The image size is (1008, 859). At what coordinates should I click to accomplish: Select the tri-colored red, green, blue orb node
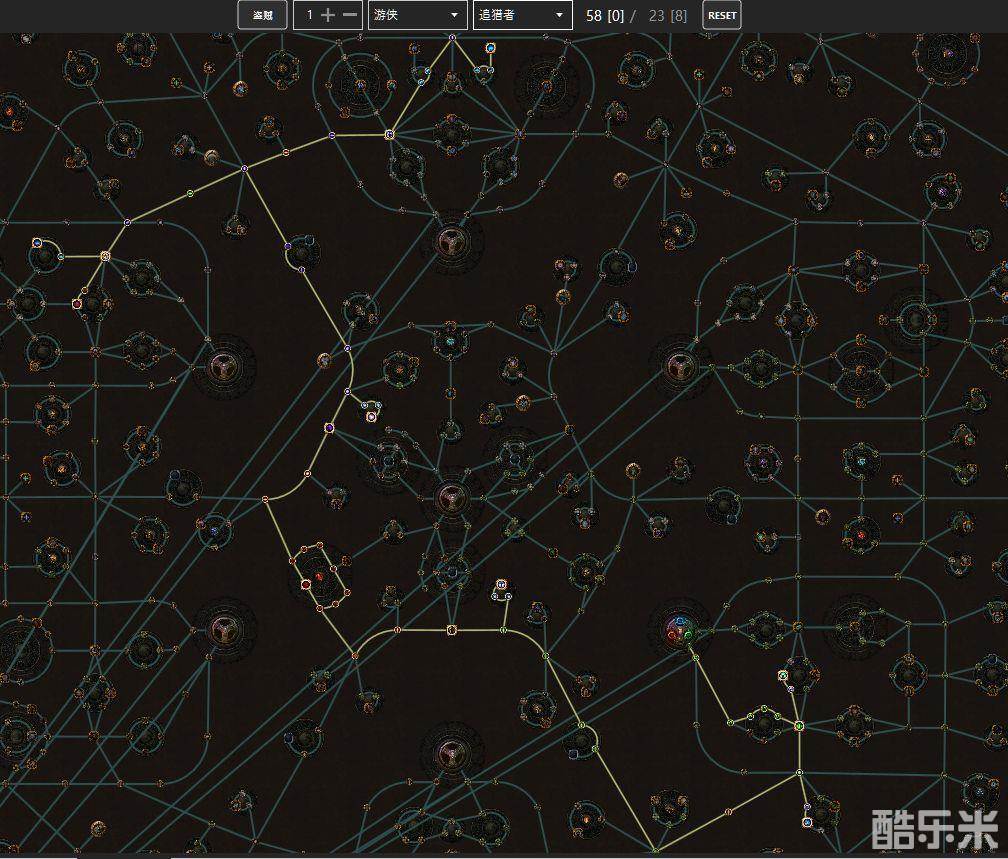click(x=682, y=628)
